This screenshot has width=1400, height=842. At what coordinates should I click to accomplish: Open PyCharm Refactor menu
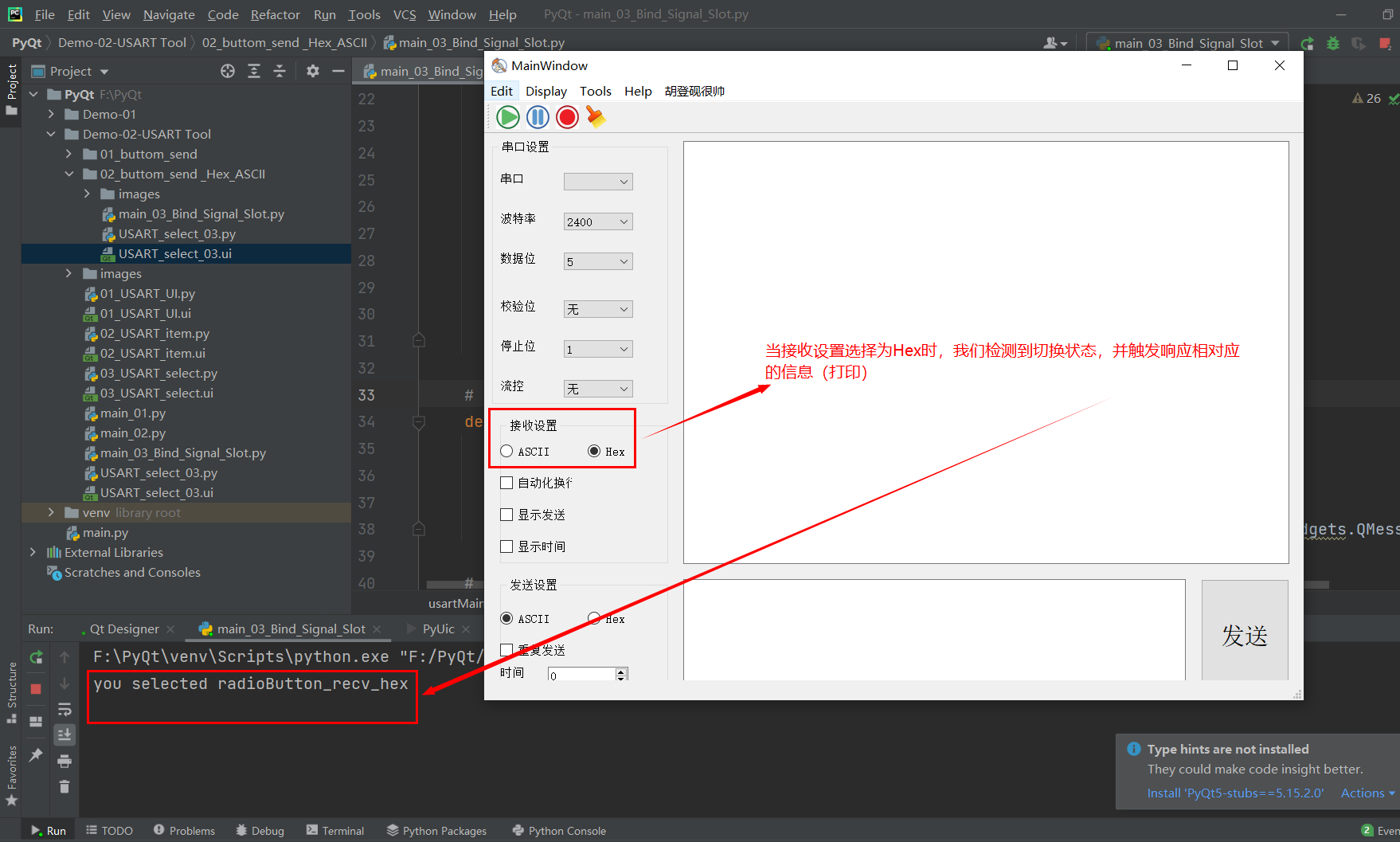pos(275,14)
